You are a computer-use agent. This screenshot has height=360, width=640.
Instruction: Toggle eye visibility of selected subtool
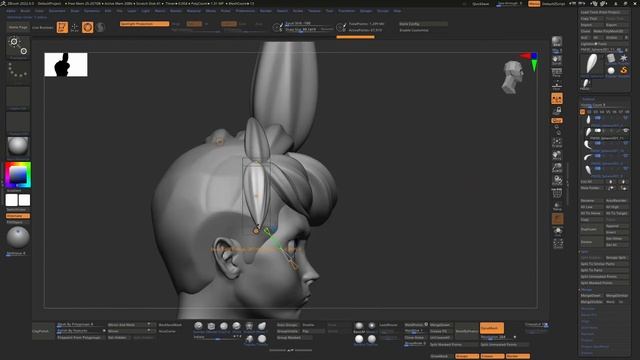tap(625, 131)
